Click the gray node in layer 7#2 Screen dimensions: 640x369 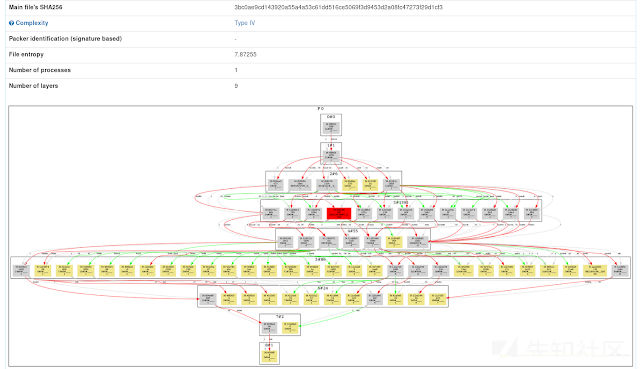(x=269, y=327)
